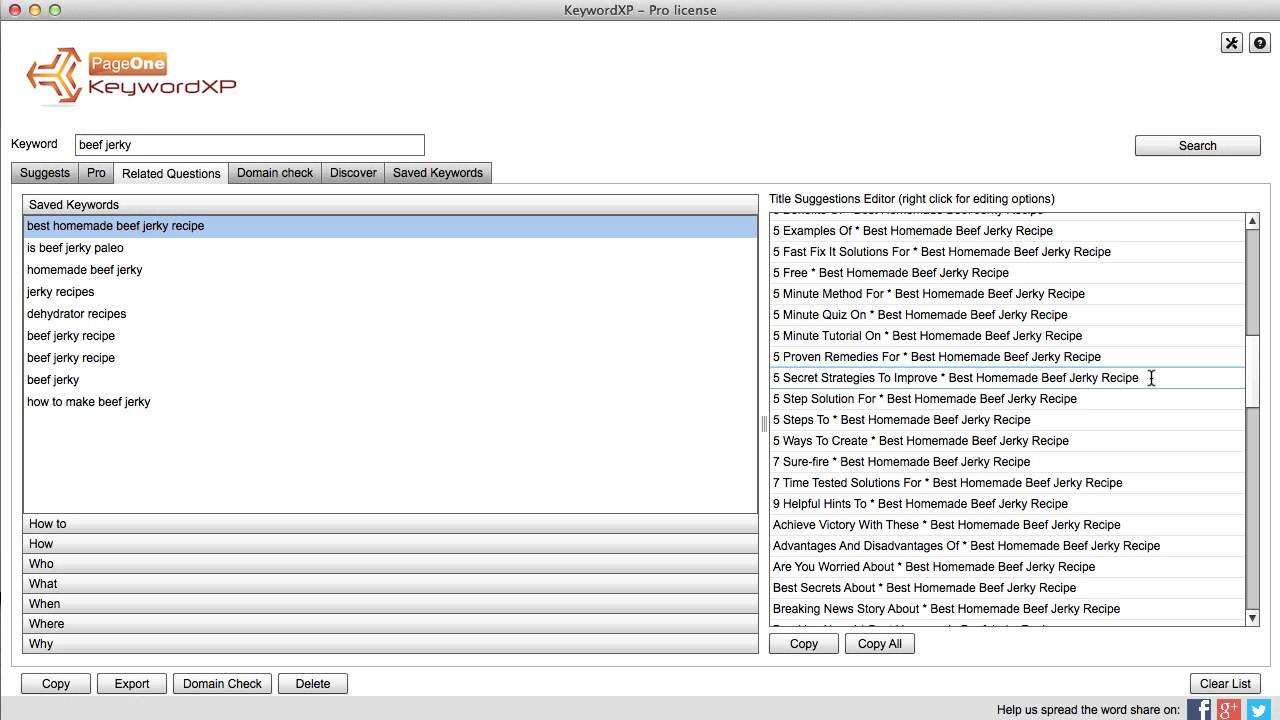Screen dimensions: 1280x720
Task: Click the Copy All button
Action: pyautogui.click(x=880, y=644)
